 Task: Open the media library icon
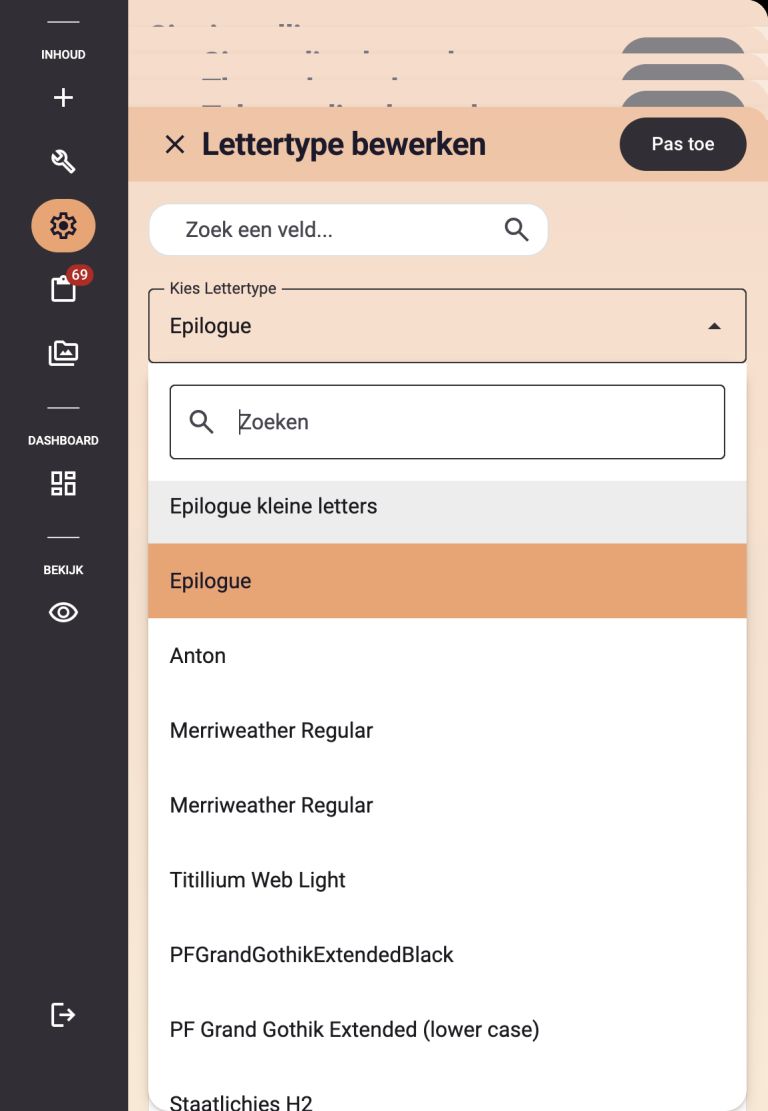coord(63,352)
